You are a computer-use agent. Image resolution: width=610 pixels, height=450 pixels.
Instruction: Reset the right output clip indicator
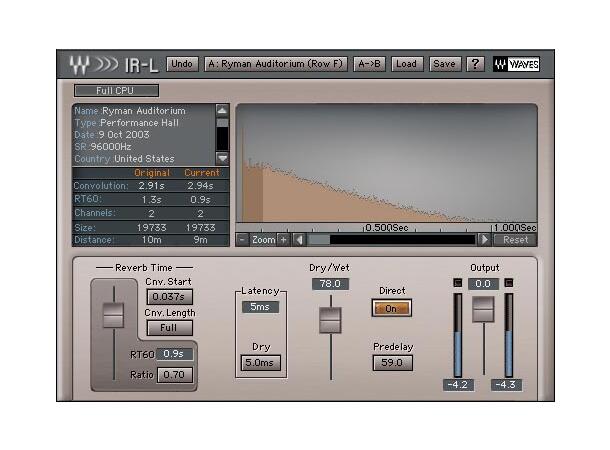(508, 283)
